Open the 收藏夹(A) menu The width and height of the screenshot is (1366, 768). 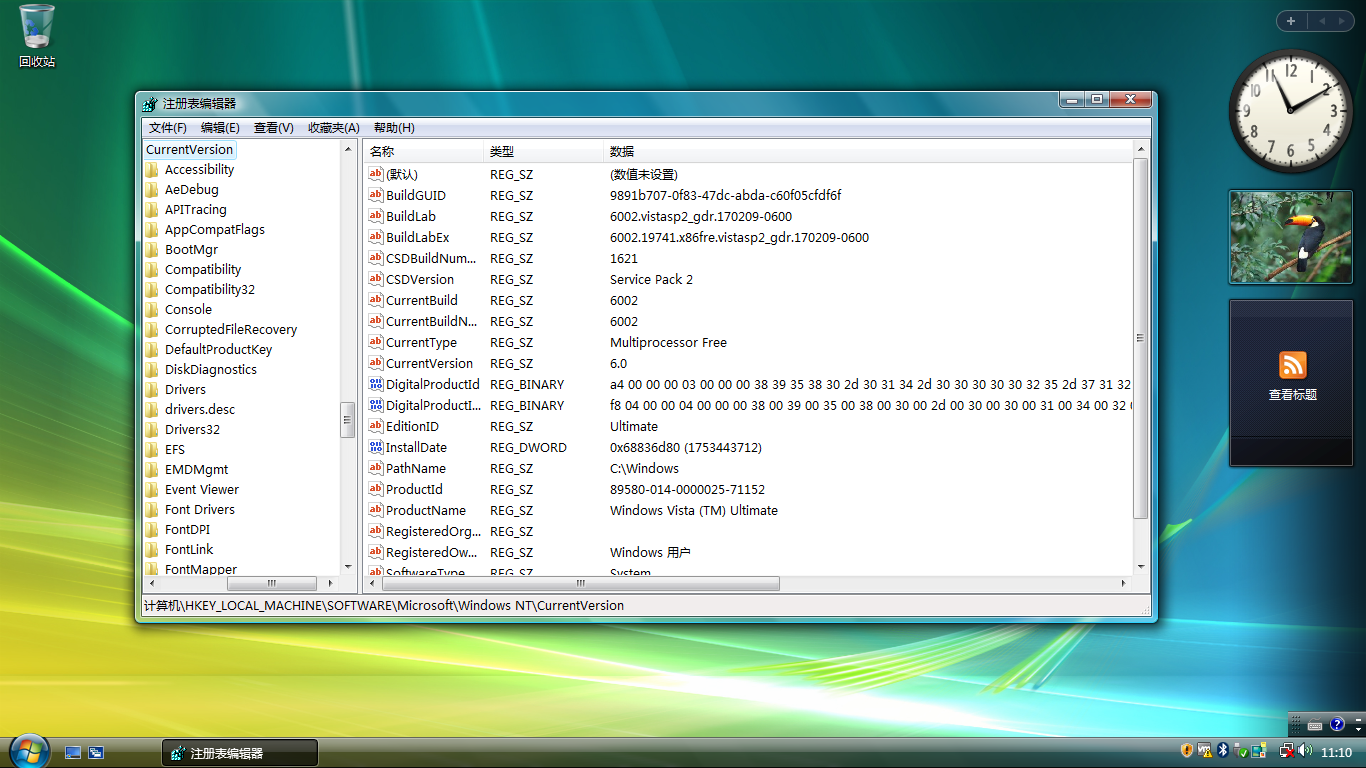point(334,127)
